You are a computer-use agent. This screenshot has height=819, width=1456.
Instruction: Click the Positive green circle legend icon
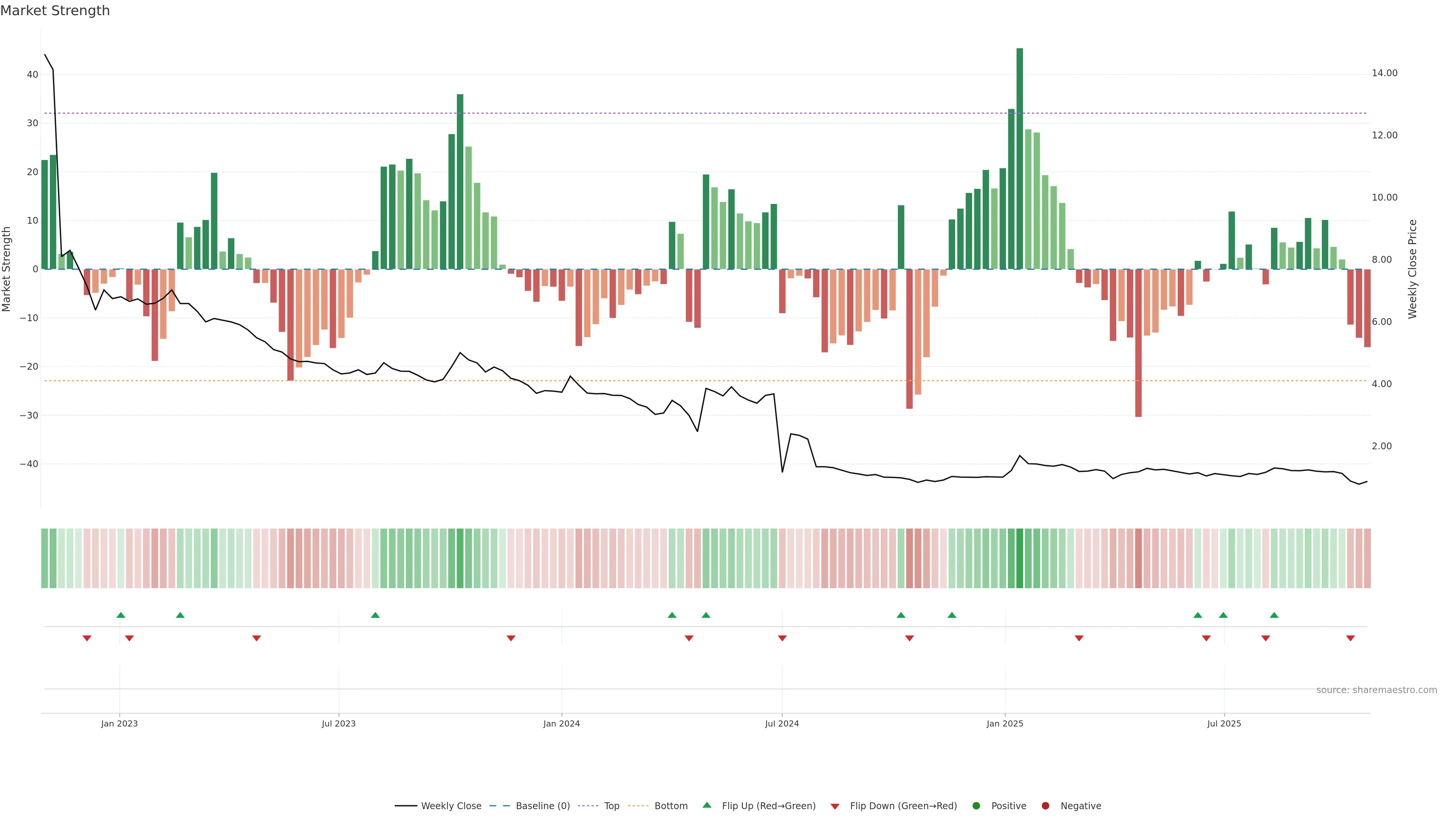point(976,805)
